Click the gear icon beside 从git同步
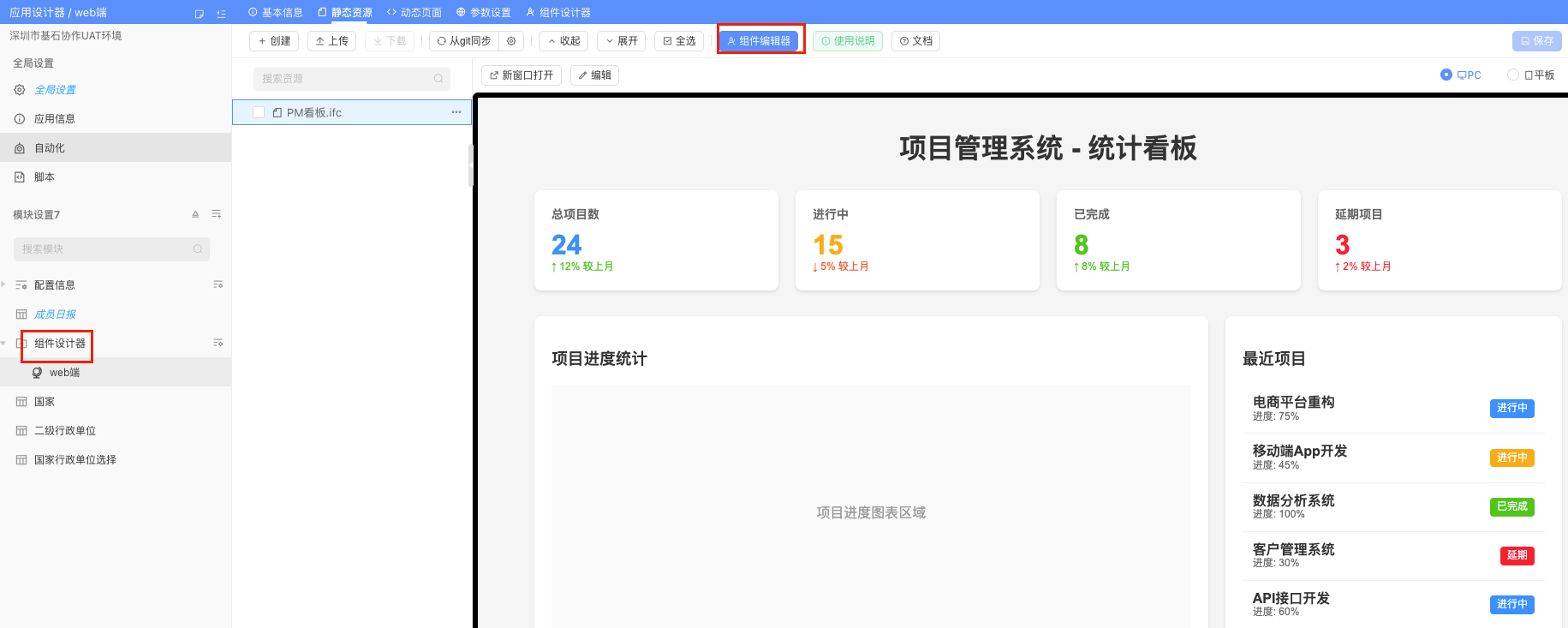 click(511, 41)
